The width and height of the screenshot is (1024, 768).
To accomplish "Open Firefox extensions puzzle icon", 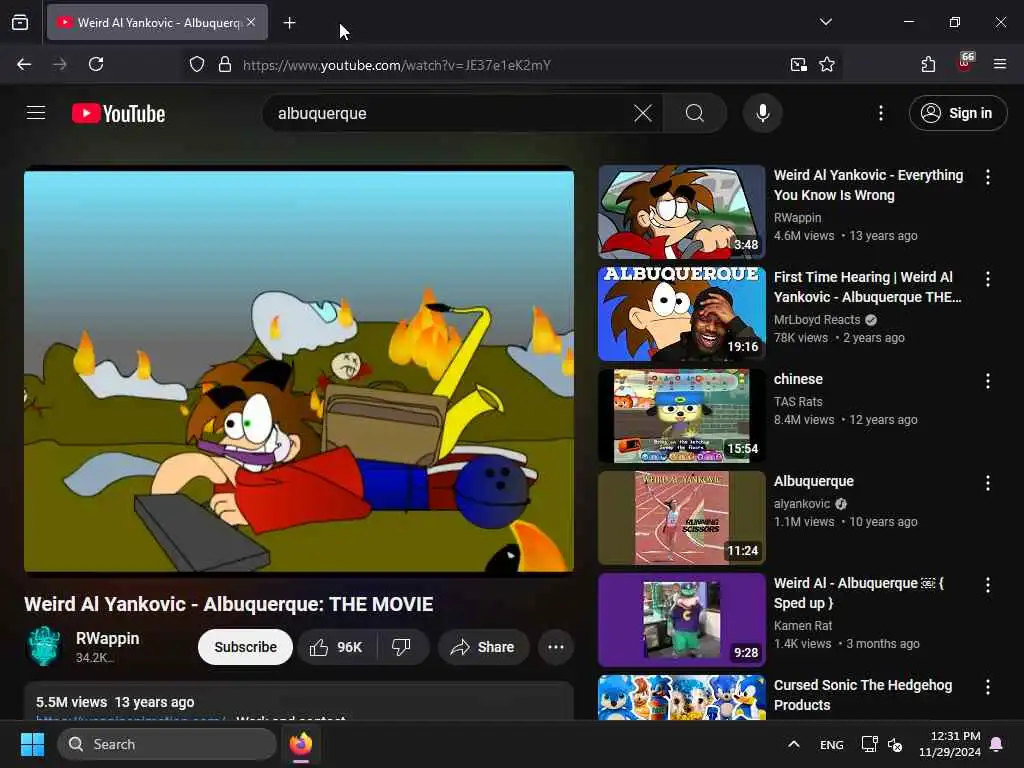I will (x=928, y=64).
